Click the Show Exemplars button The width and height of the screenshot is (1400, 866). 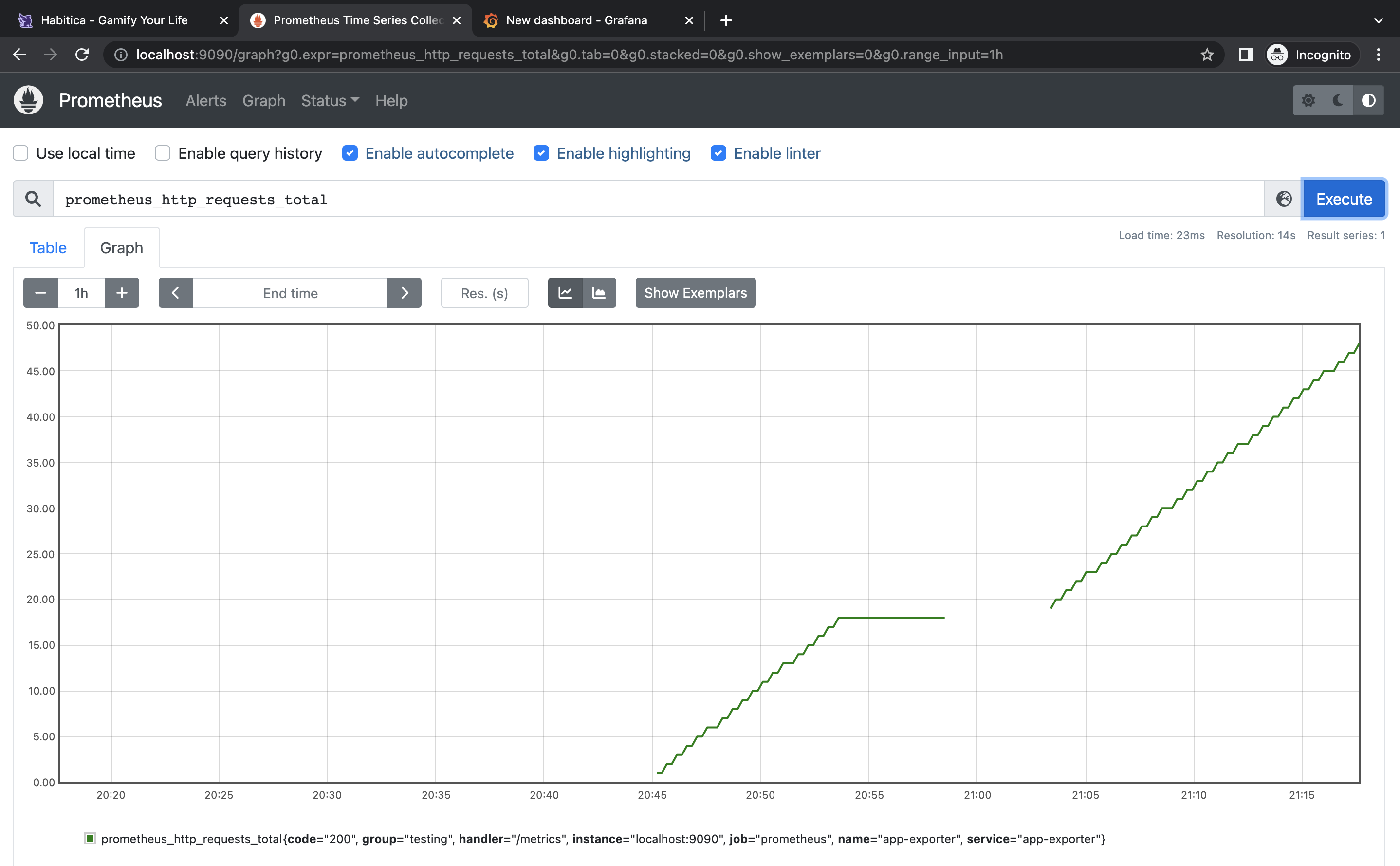point(696,293)
